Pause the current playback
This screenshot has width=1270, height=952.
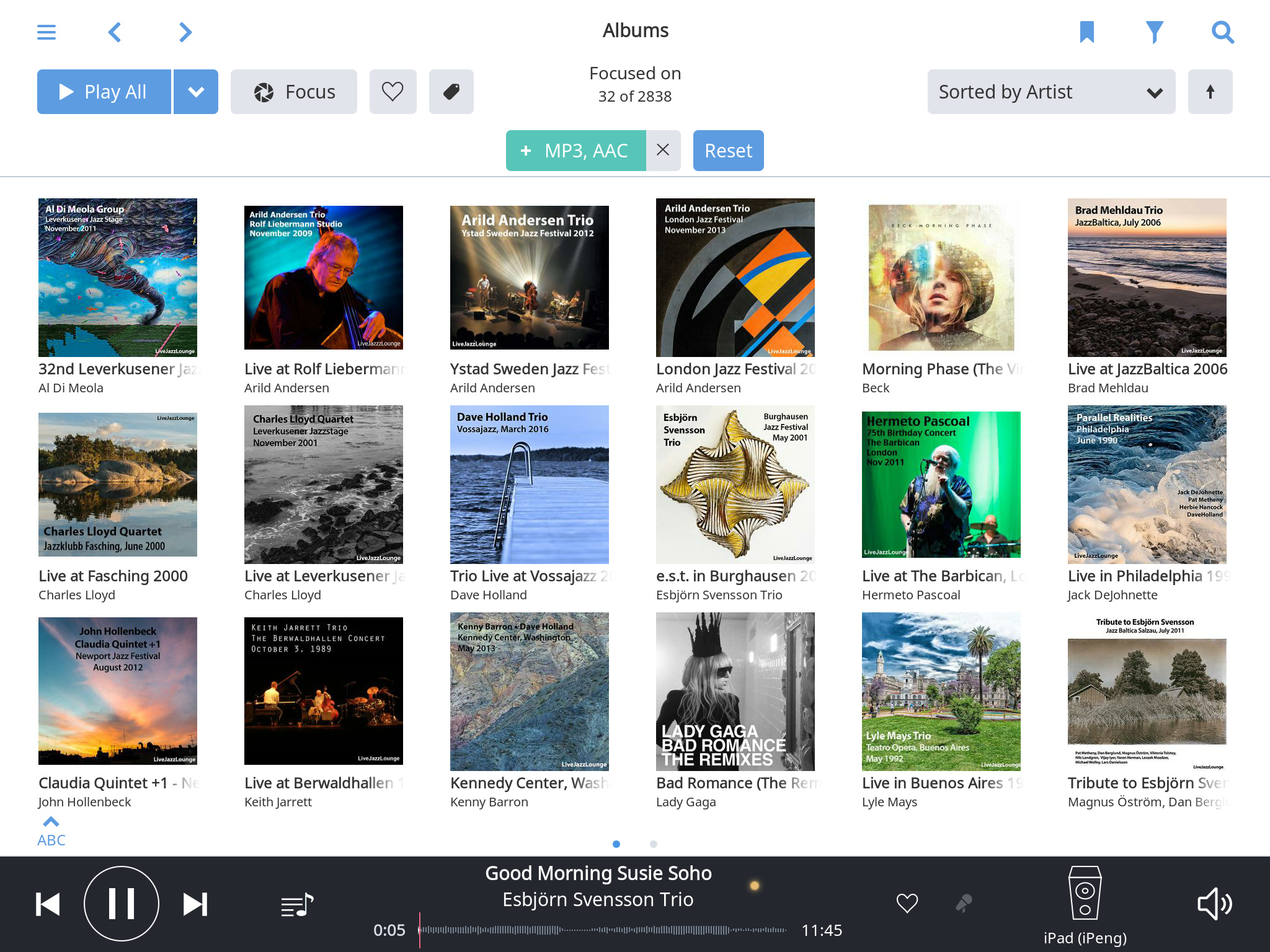click(122, 904)
